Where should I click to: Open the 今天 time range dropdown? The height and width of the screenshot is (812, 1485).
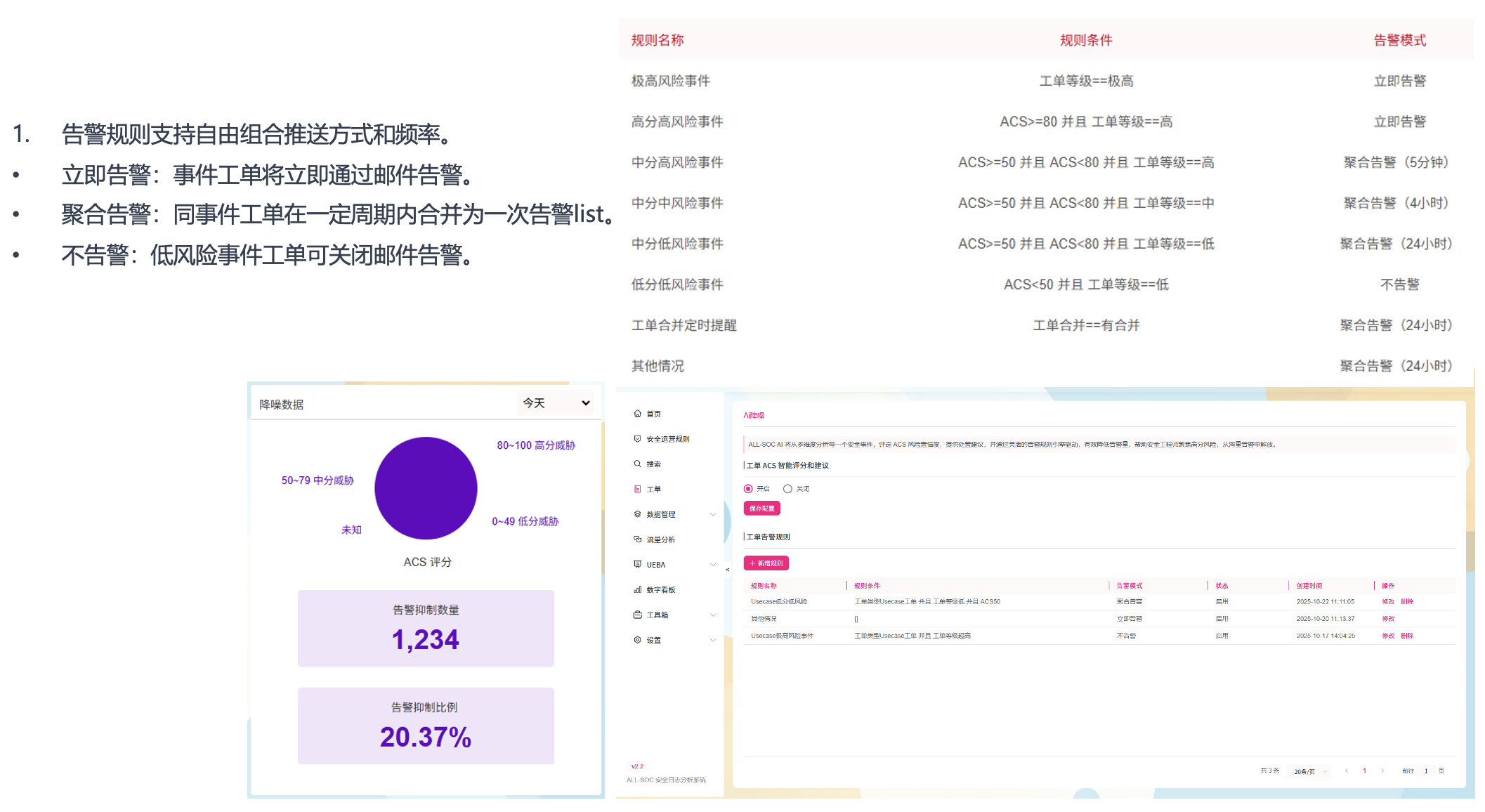pyautogui.click(x=556, y=403)
